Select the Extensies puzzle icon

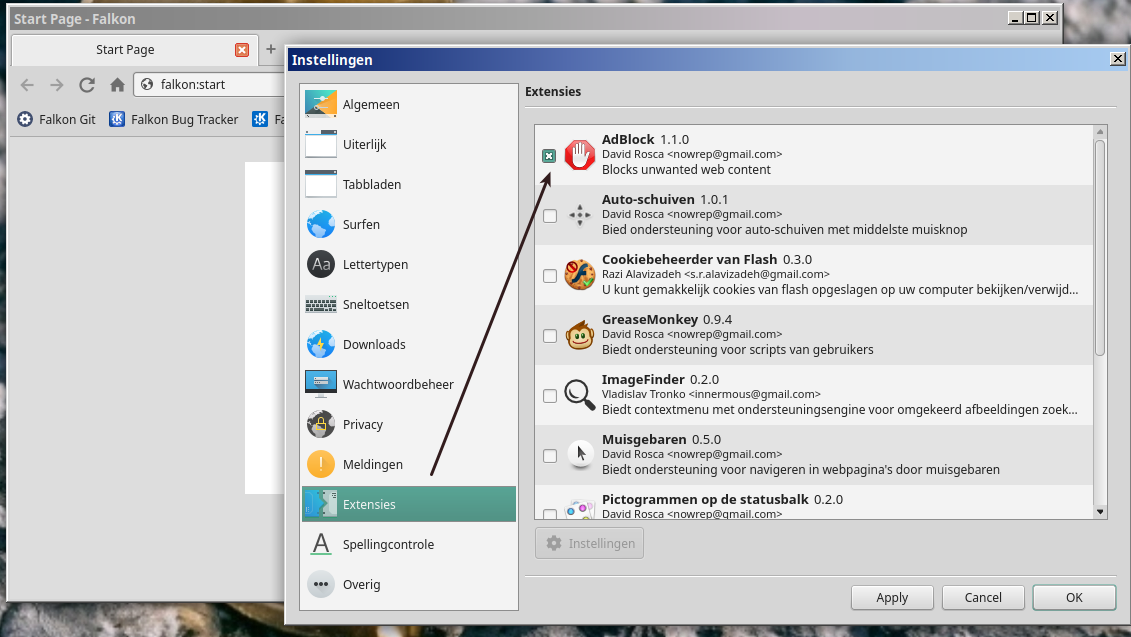(x=320, y=504)
